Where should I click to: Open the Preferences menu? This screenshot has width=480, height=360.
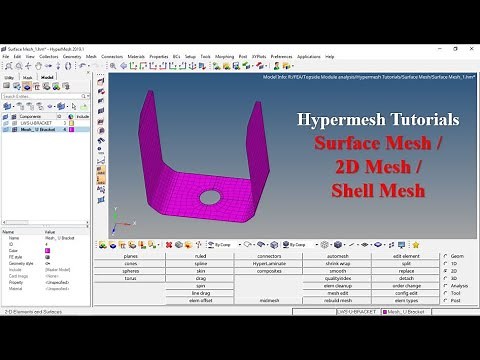click(281, 57)
